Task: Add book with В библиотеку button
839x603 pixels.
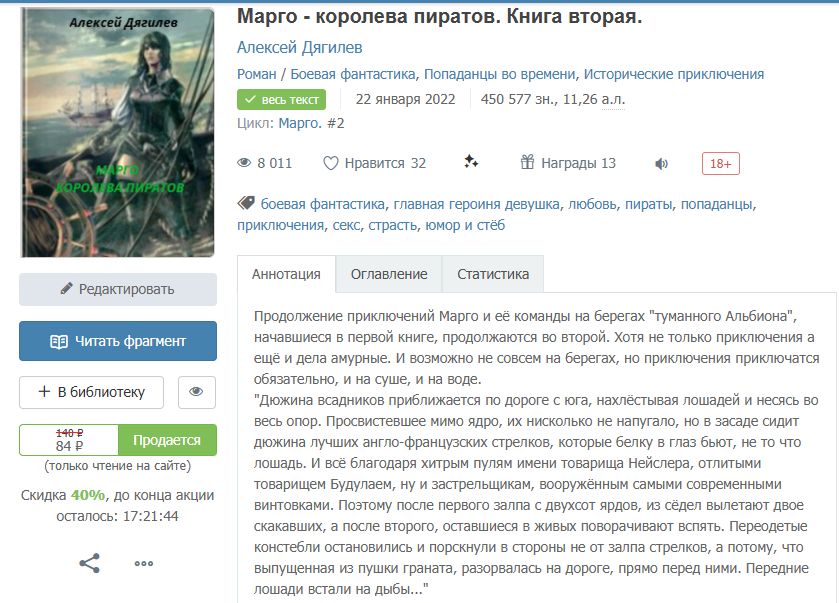Action: [x=91, y=392]
